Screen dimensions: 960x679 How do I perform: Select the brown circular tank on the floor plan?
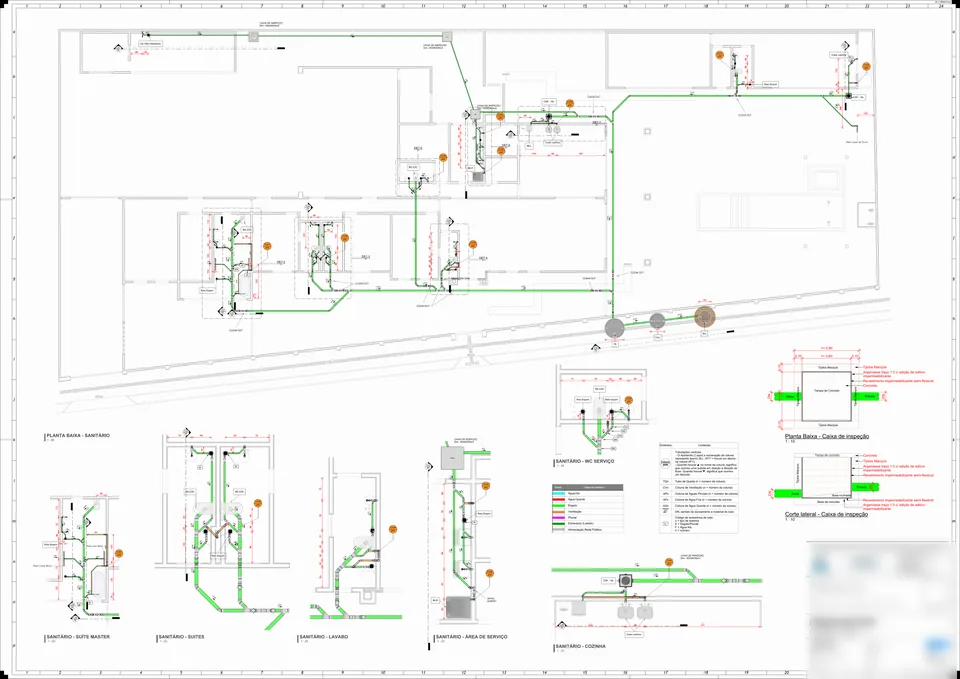pos(705,317)
